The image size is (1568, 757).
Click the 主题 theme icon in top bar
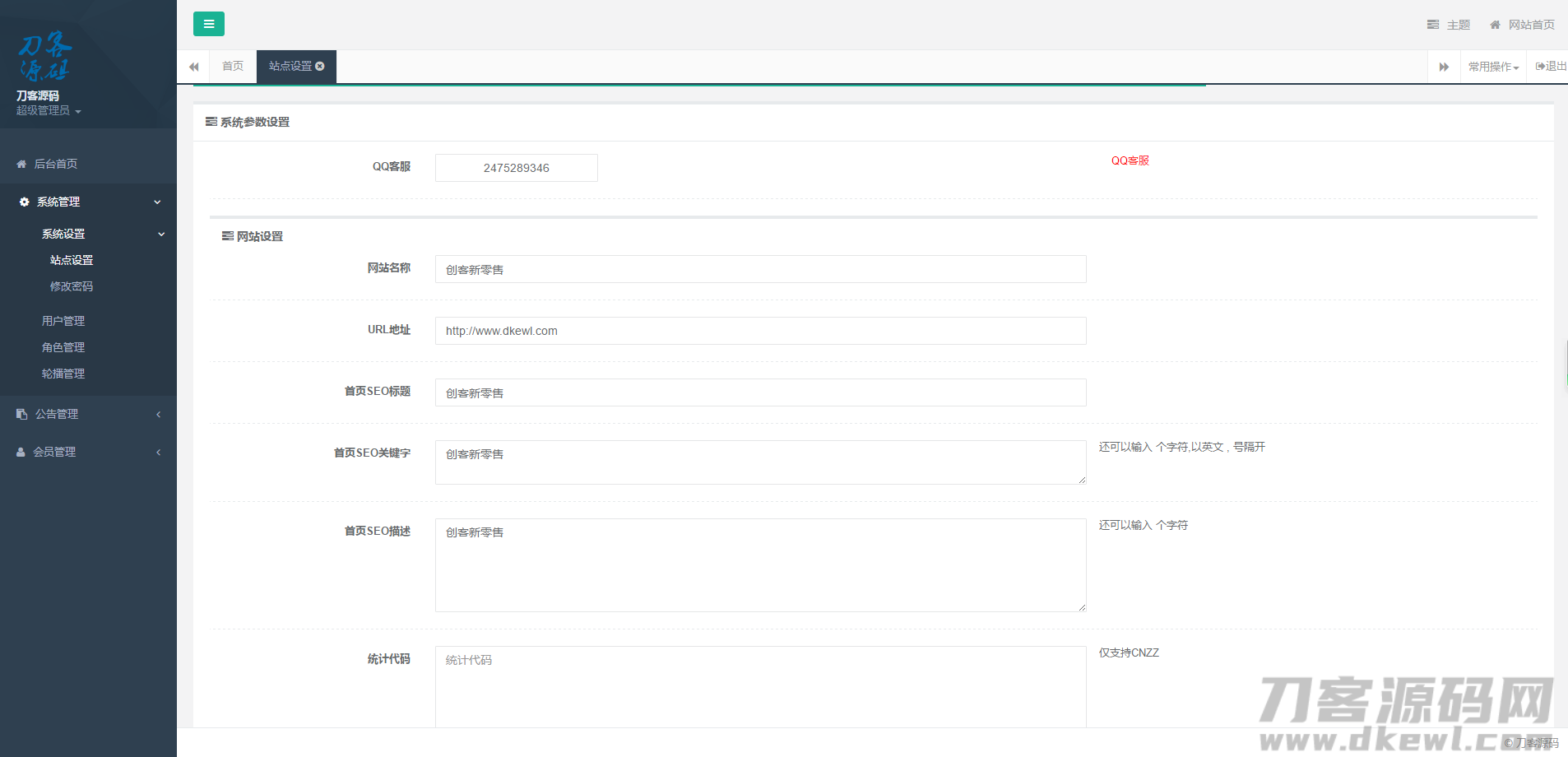click(x=1432, y=24)
